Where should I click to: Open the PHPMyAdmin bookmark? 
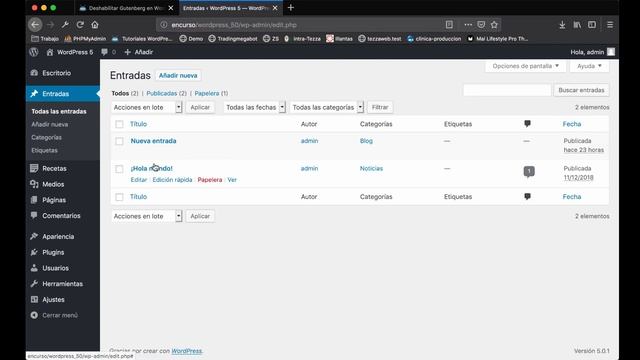coord(85,39)
